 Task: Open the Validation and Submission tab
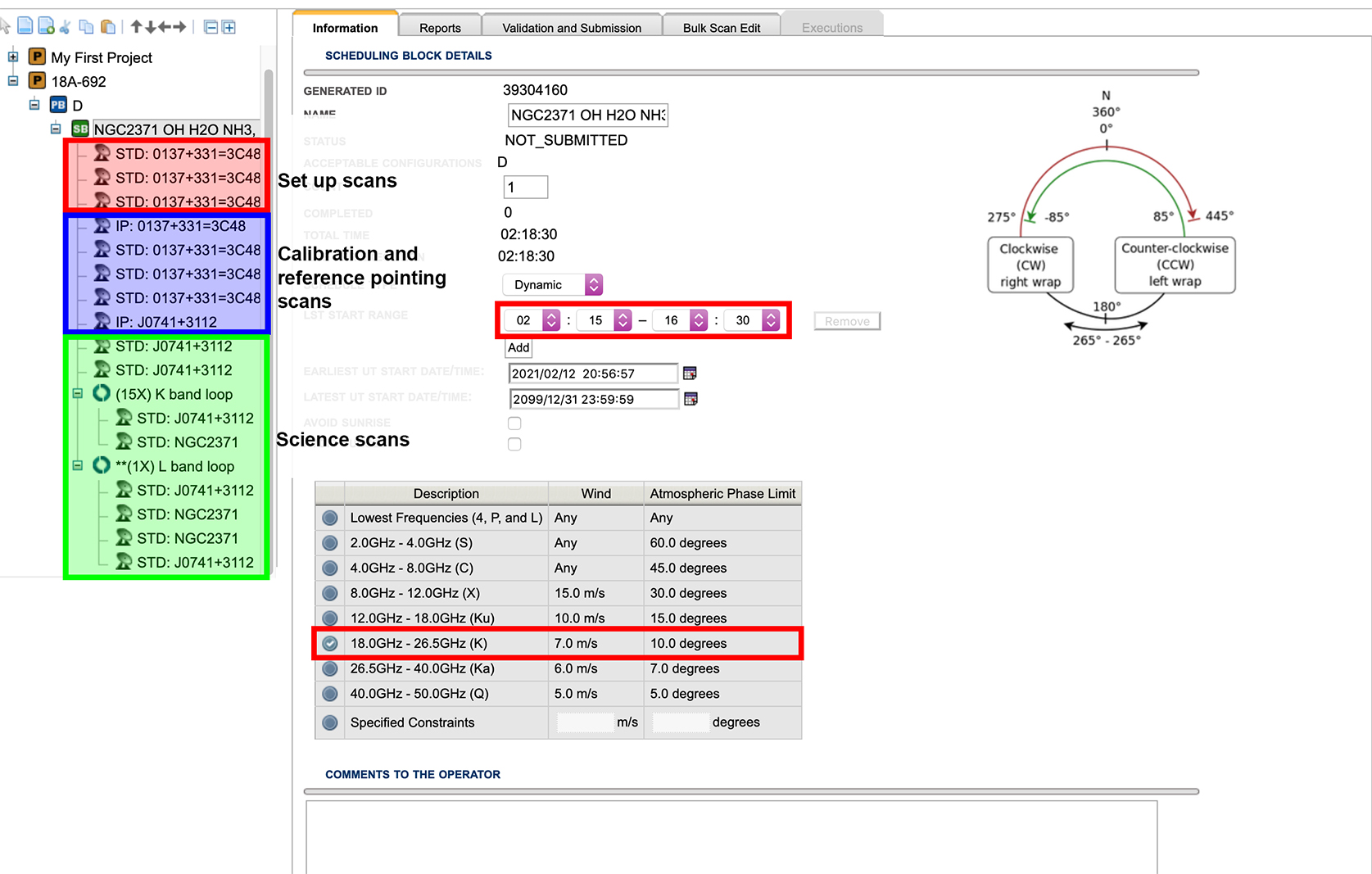571,27
